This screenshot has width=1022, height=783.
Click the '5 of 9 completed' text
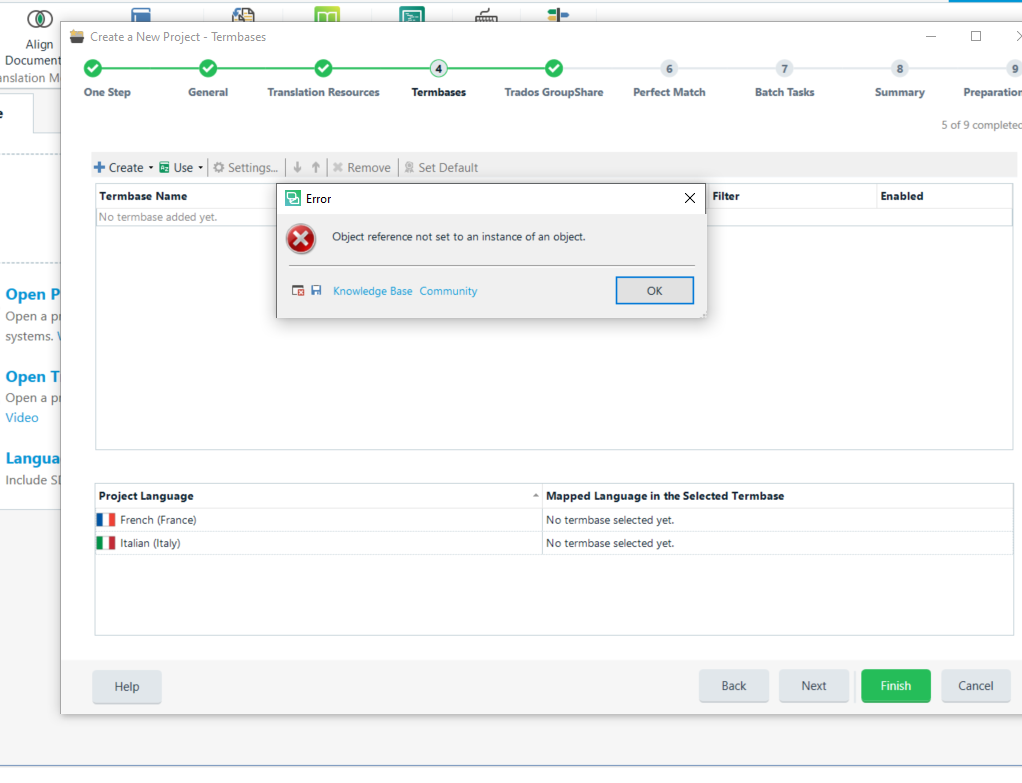pyautogui.click(x=981, y=125)
